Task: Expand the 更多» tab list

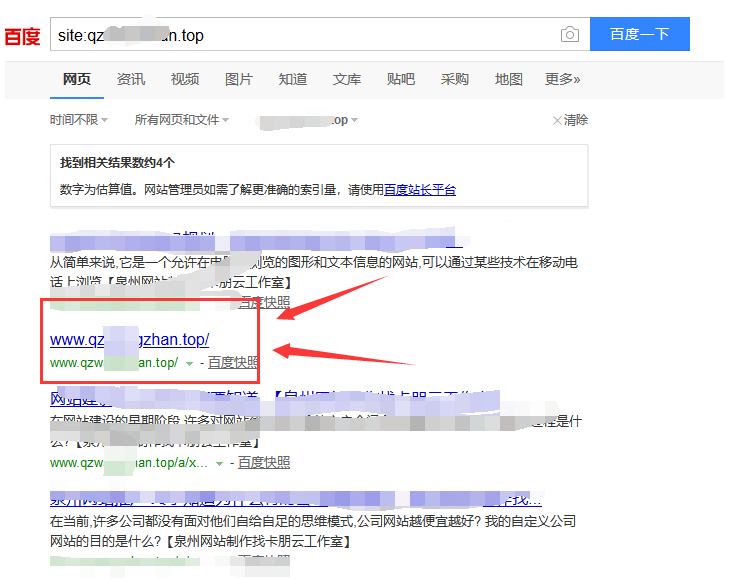Action: [563, 79]
